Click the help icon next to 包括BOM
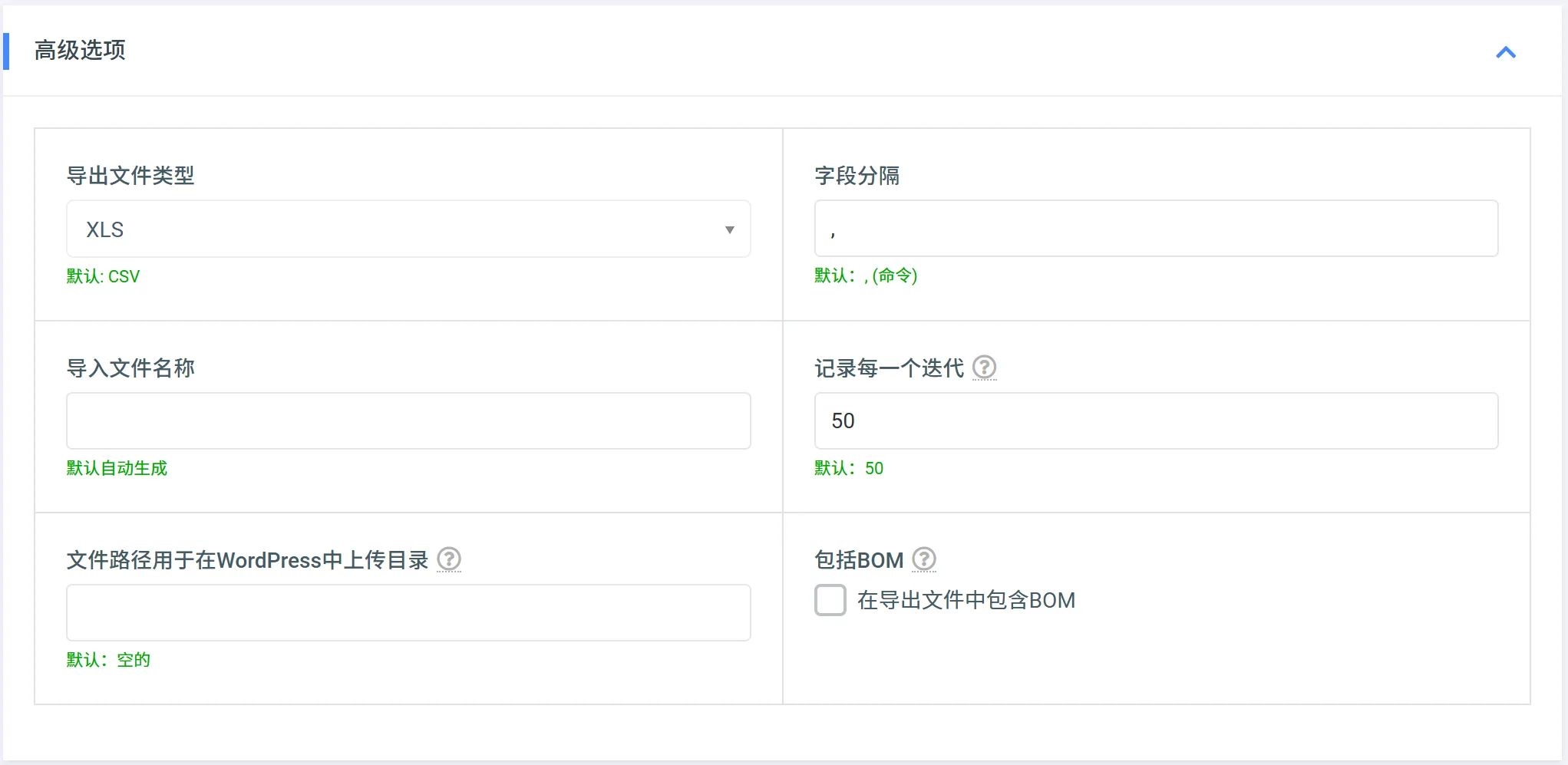 coord(924,559)
